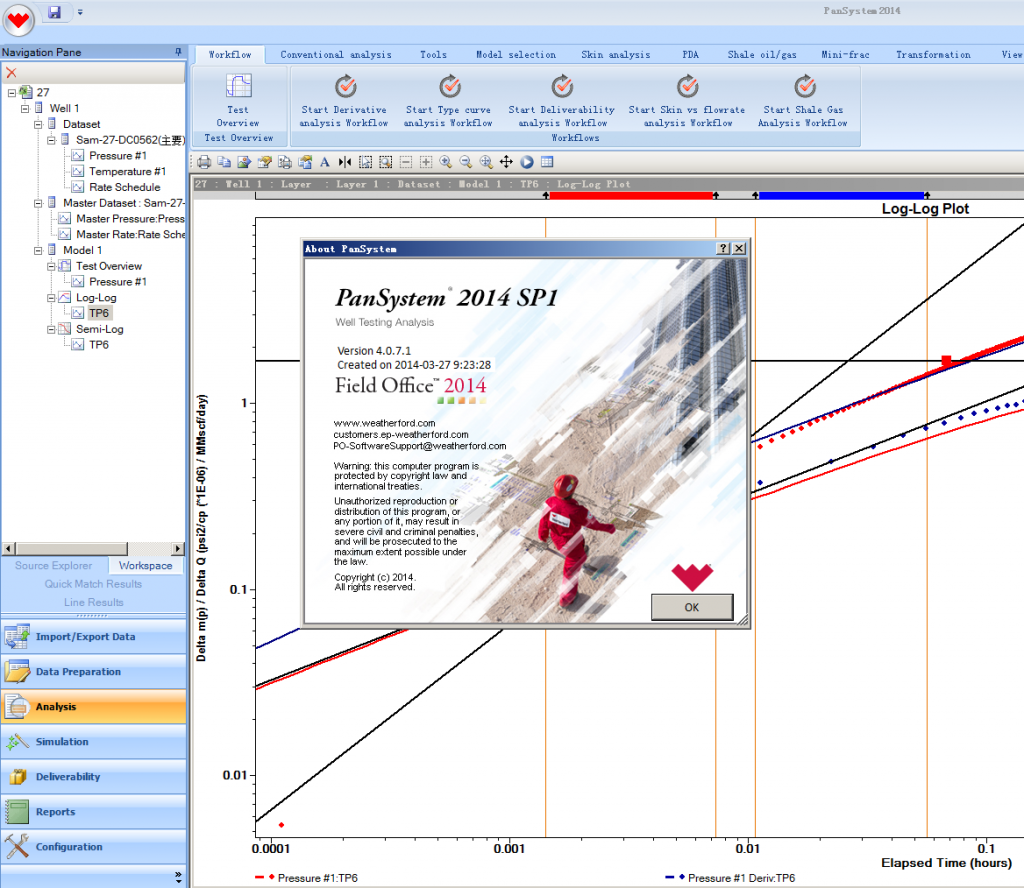Click the text annotation 'A' tool
This screenshot has height=888, width=1024.
325,162
